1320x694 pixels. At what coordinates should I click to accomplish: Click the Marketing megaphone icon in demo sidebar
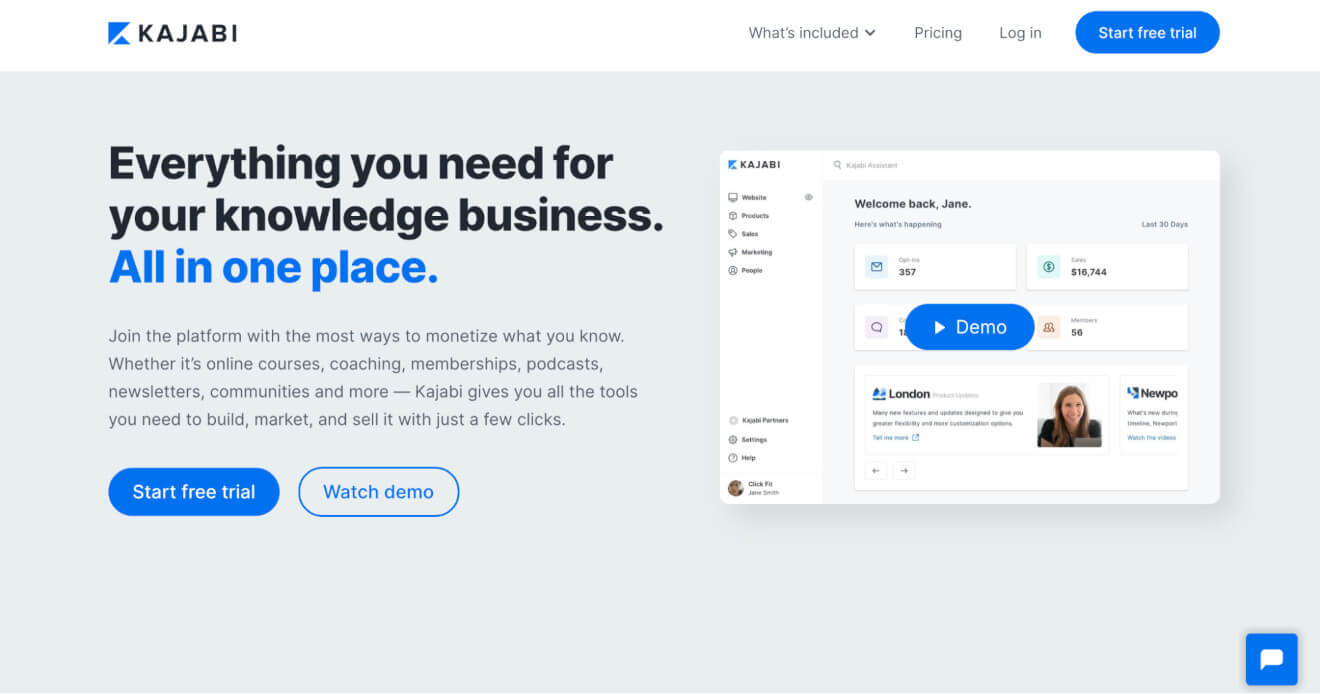[x=733, y=252]
